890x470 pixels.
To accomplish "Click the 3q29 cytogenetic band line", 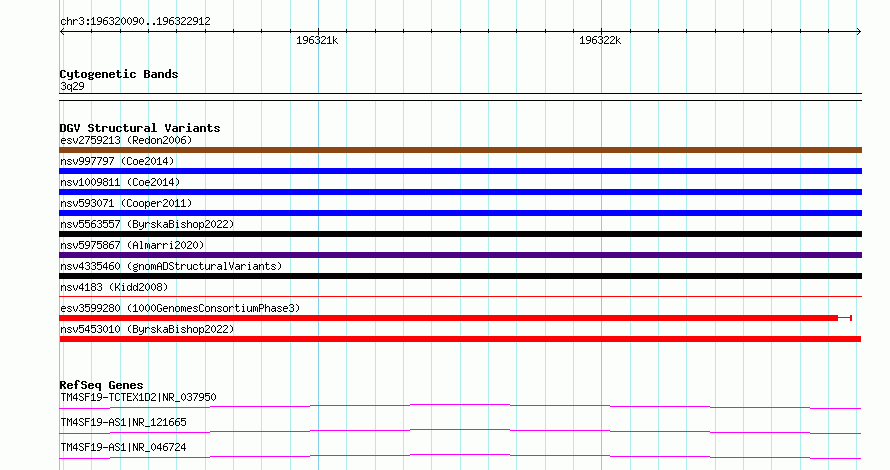I will coord(460,97).
